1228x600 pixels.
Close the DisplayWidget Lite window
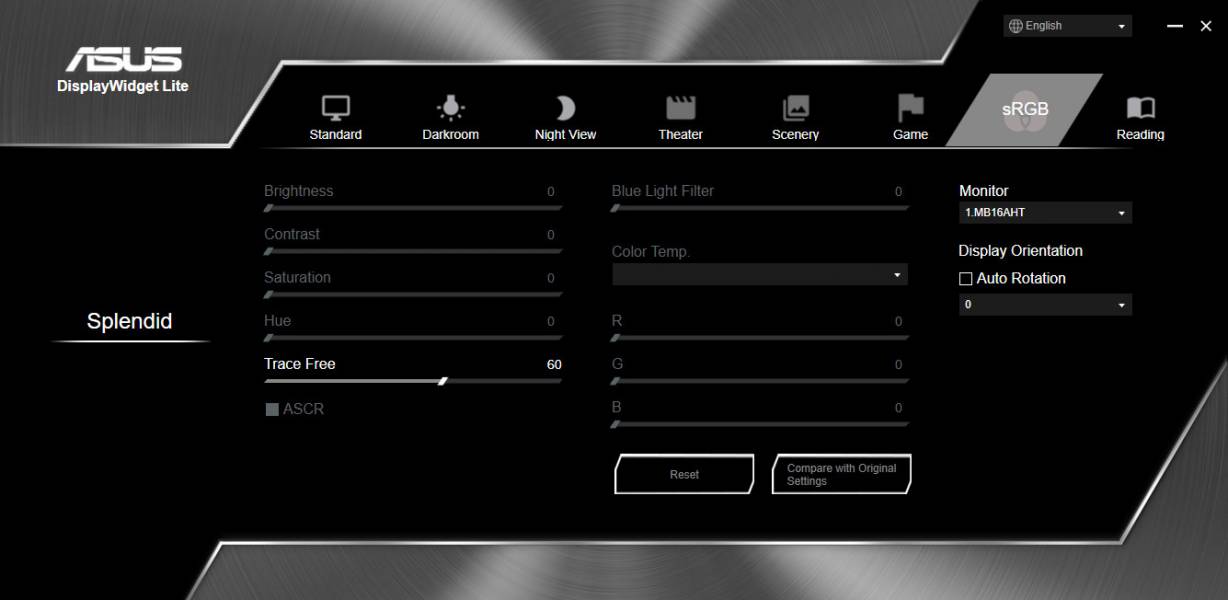1206,26
